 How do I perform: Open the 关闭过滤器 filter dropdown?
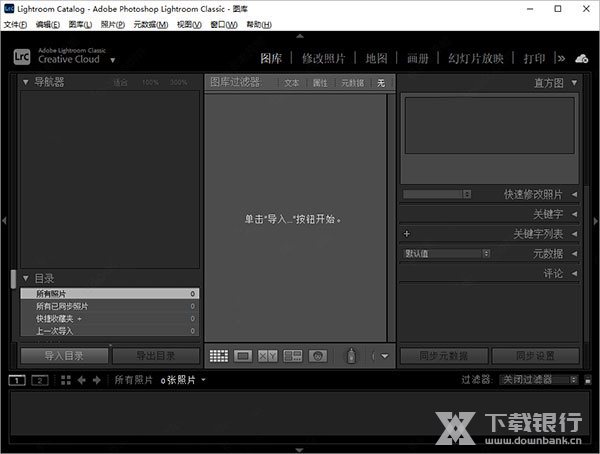[538, 380]
